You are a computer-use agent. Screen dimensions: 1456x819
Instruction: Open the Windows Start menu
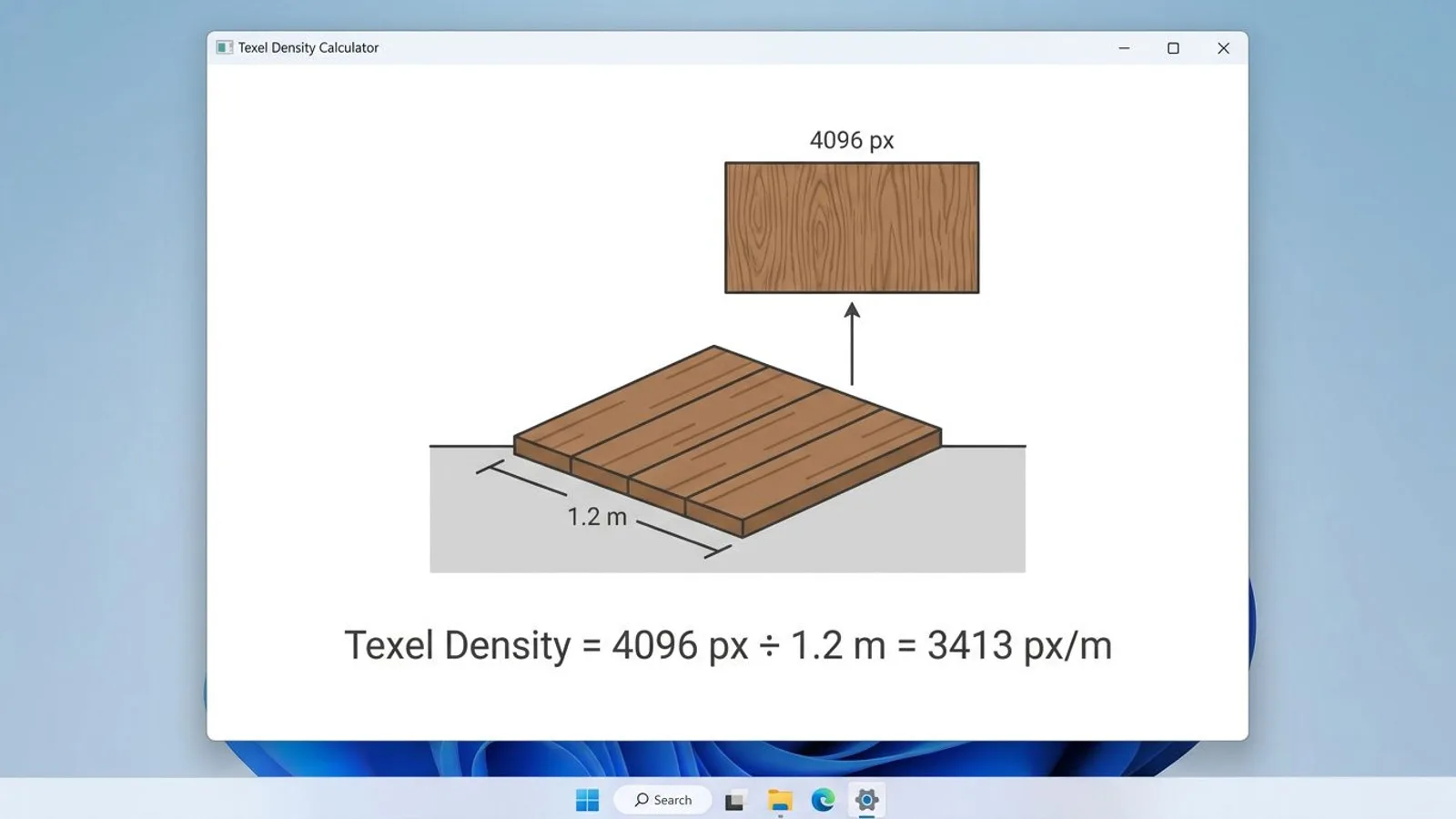tap(587, 800)
